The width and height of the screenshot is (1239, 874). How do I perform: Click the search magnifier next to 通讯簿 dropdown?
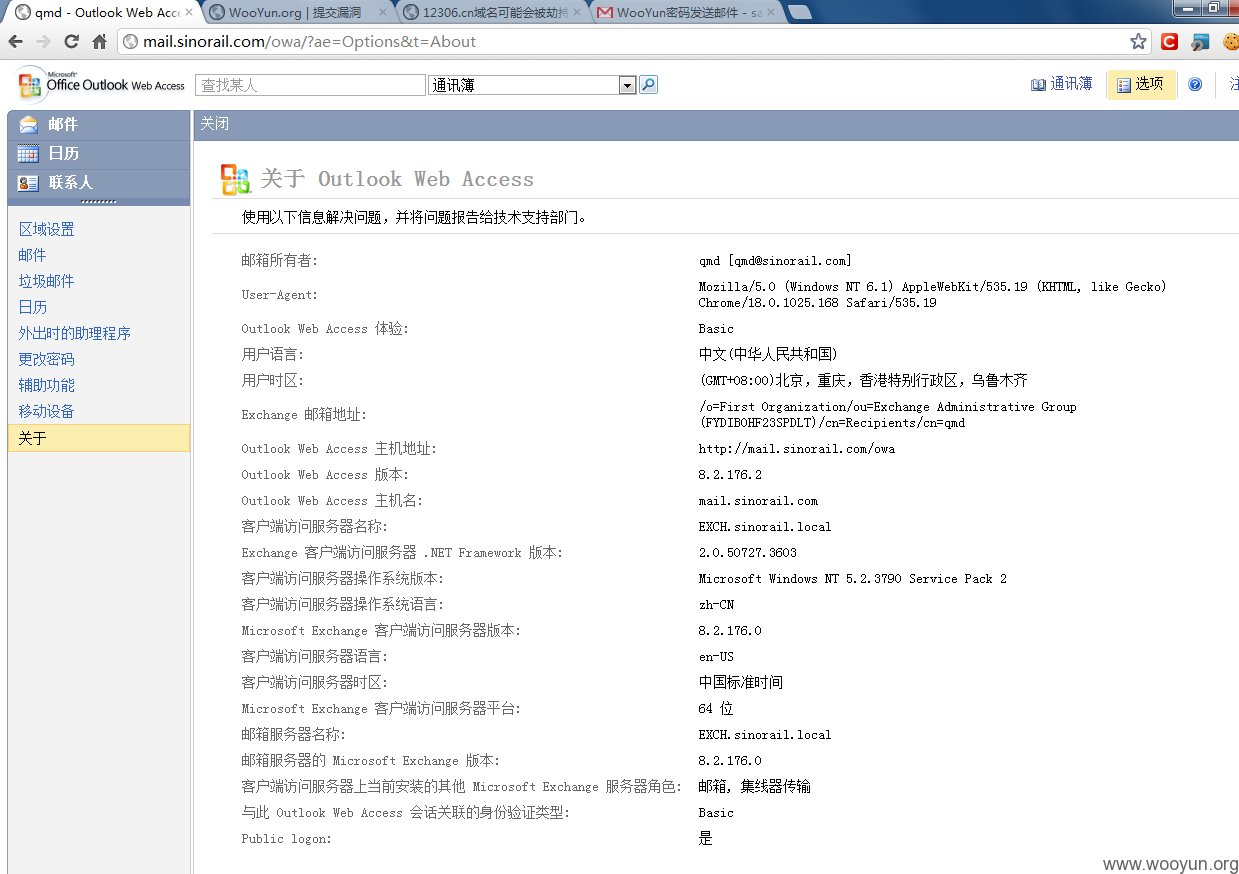coord(648,85)
